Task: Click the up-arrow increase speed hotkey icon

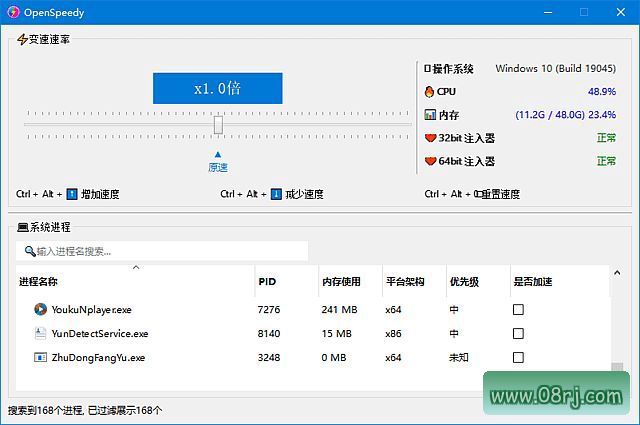Action: [71, 194]
